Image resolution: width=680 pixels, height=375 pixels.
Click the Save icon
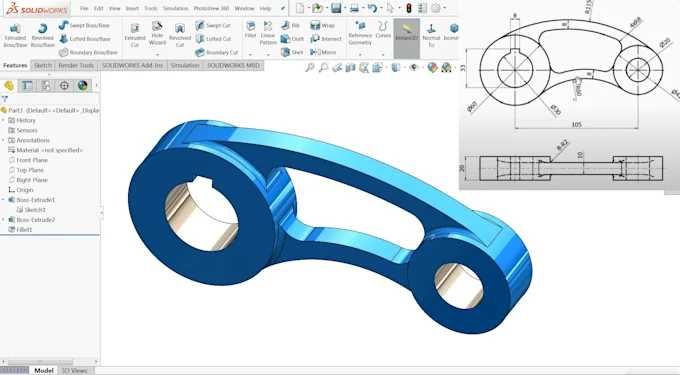(336, 8)
